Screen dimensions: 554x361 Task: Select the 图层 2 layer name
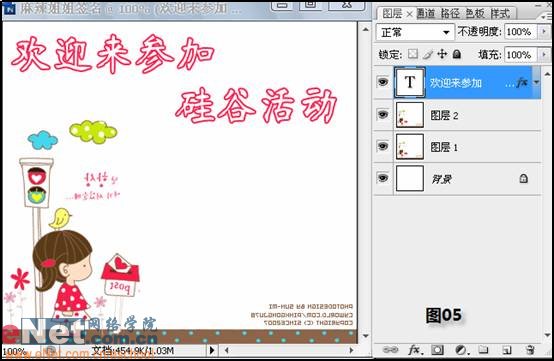coord(444,115)
